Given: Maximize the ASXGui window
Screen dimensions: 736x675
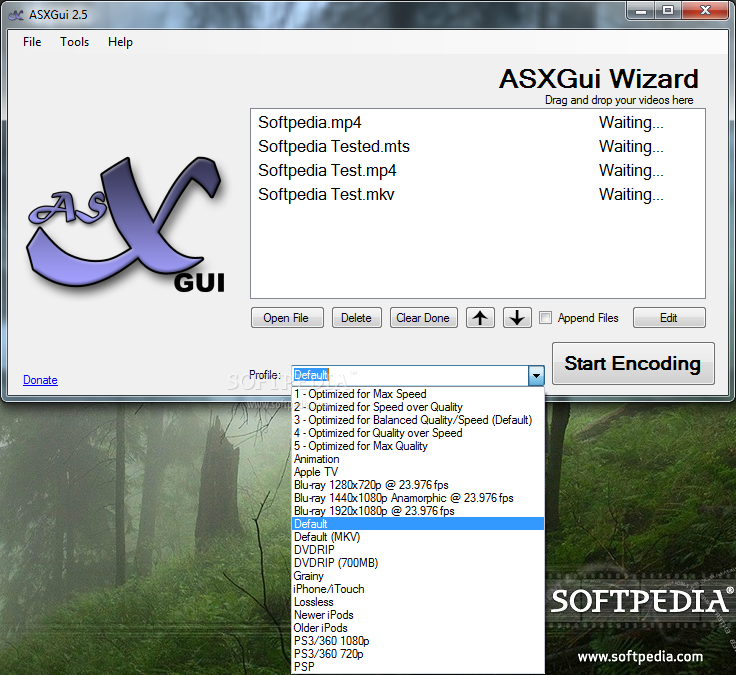Looking at the screenshot, I should pyautogui.click(x=668, y=11).
